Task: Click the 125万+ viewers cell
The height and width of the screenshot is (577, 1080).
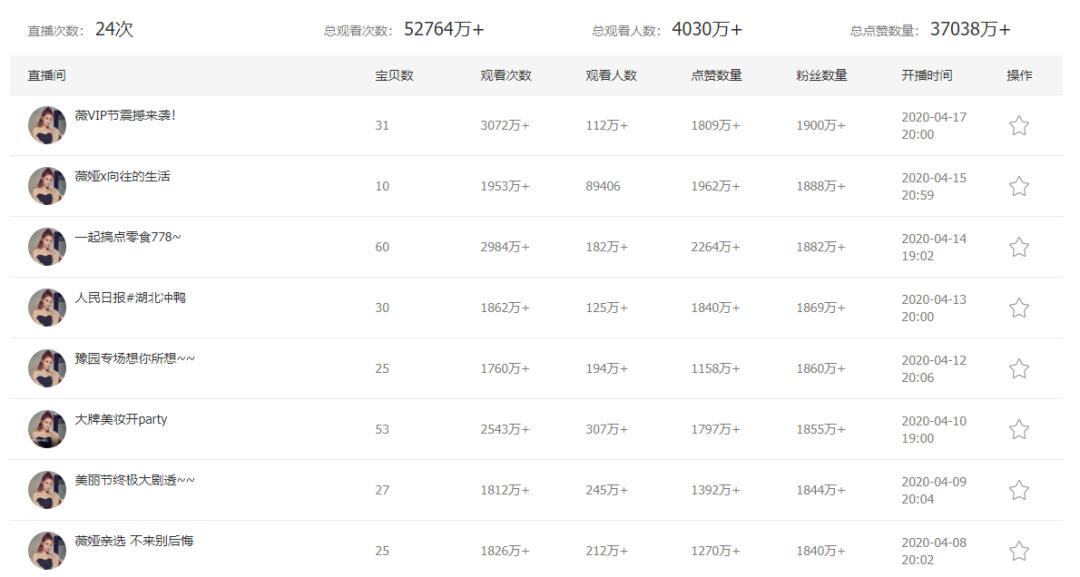Action: click(607, 307)
